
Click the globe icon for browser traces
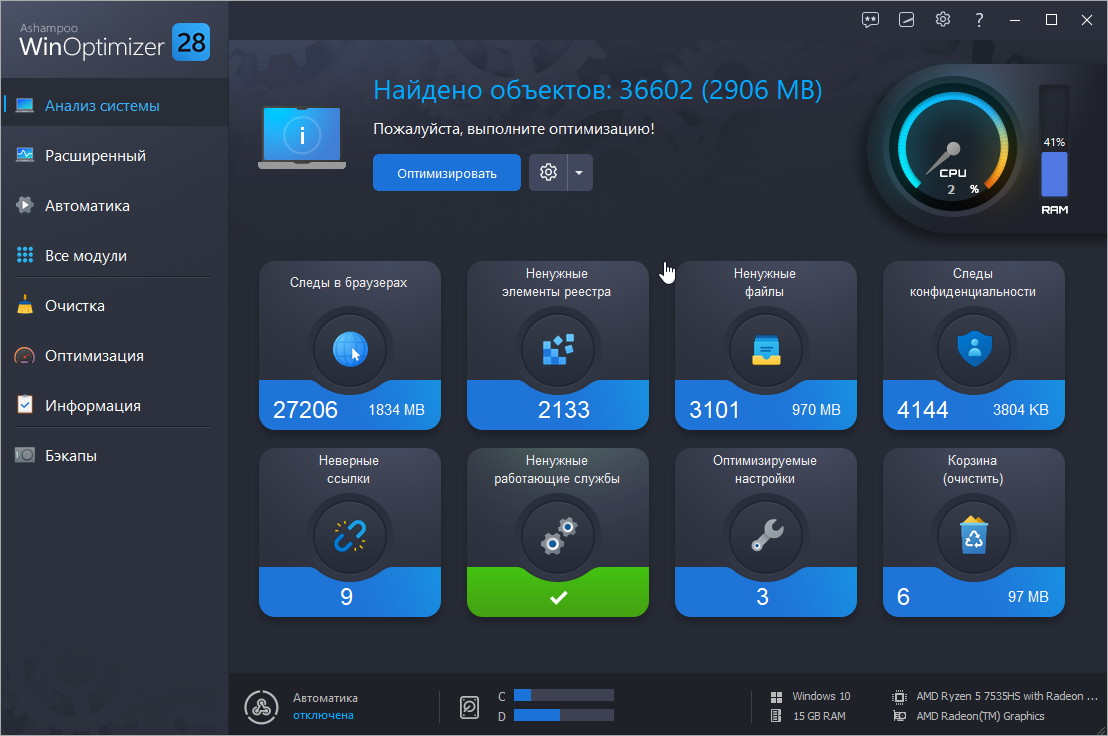[350, 350]
